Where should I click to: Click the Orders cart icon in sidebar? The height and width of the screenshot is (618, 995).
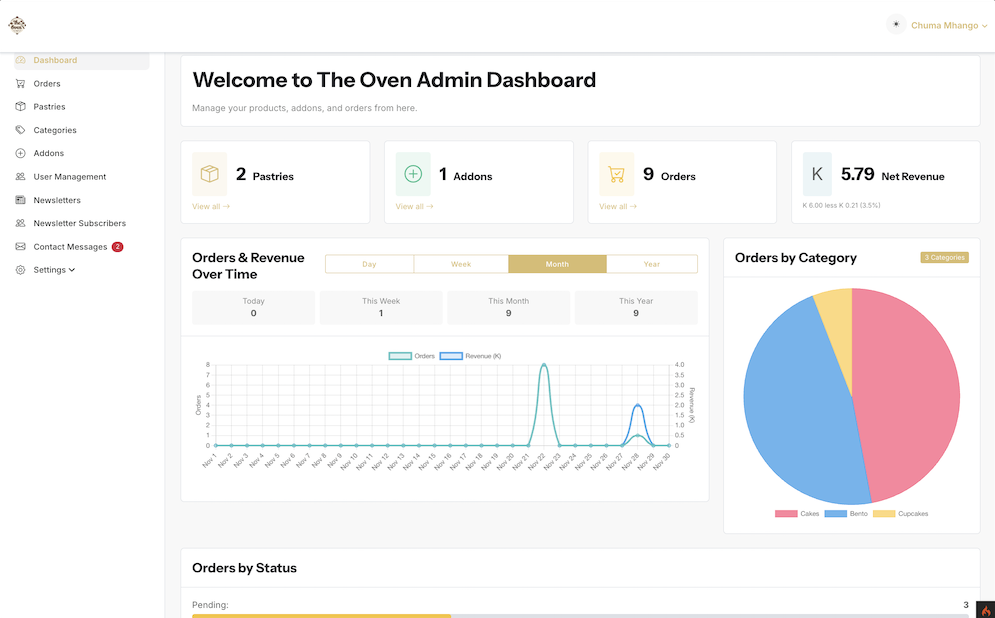[20, 84]
